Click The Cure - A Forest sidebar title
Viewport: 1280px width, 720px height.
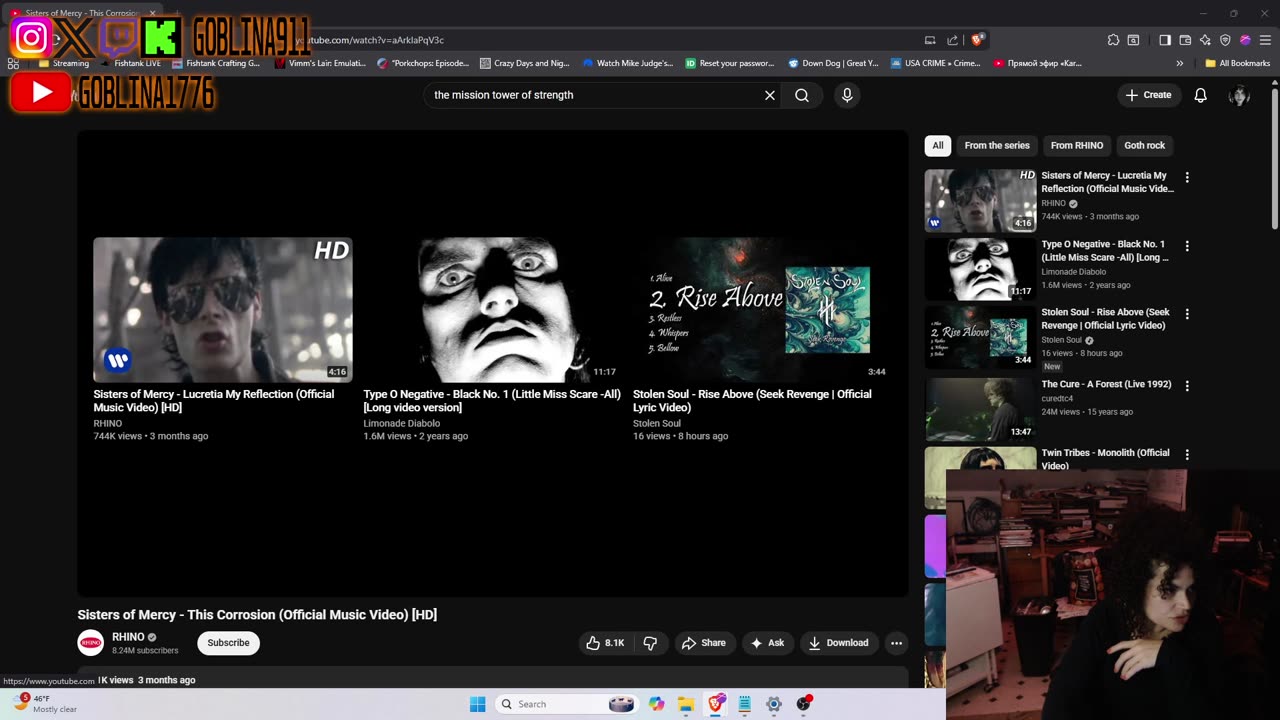coord(1106,384)
